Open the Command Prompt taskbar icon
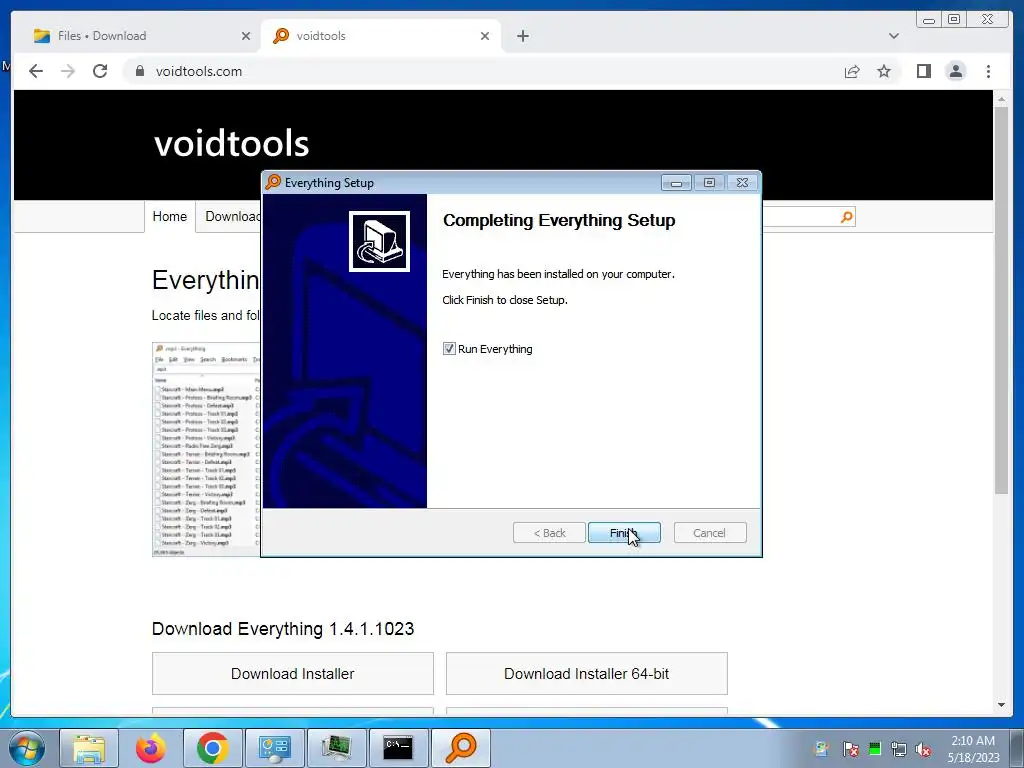The width and height of the screenshot is (1024, 768). point(398,748)
